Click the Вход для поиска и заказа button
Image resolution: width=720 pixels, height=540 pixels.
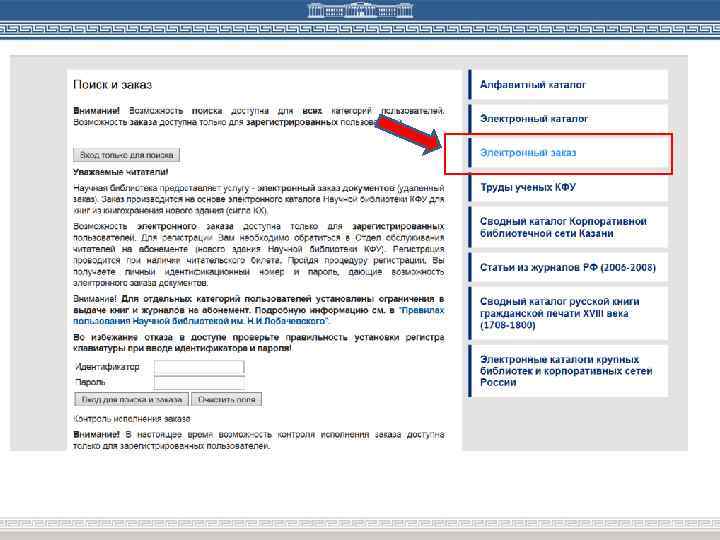132,399
